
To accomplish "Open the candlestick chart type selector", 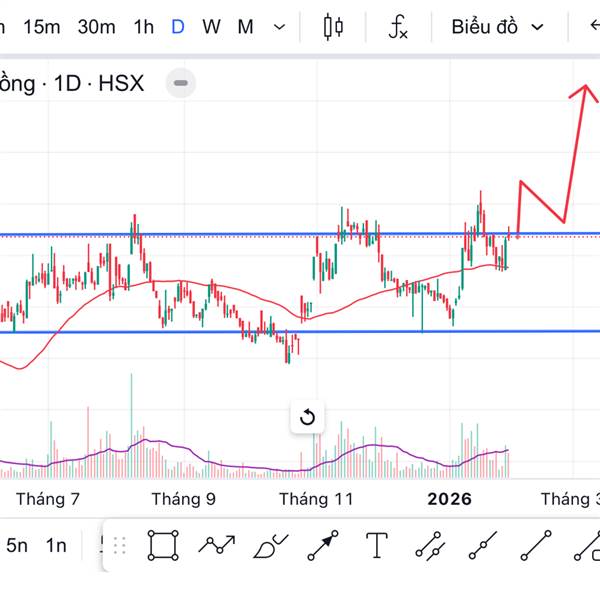I will point(333,27).
